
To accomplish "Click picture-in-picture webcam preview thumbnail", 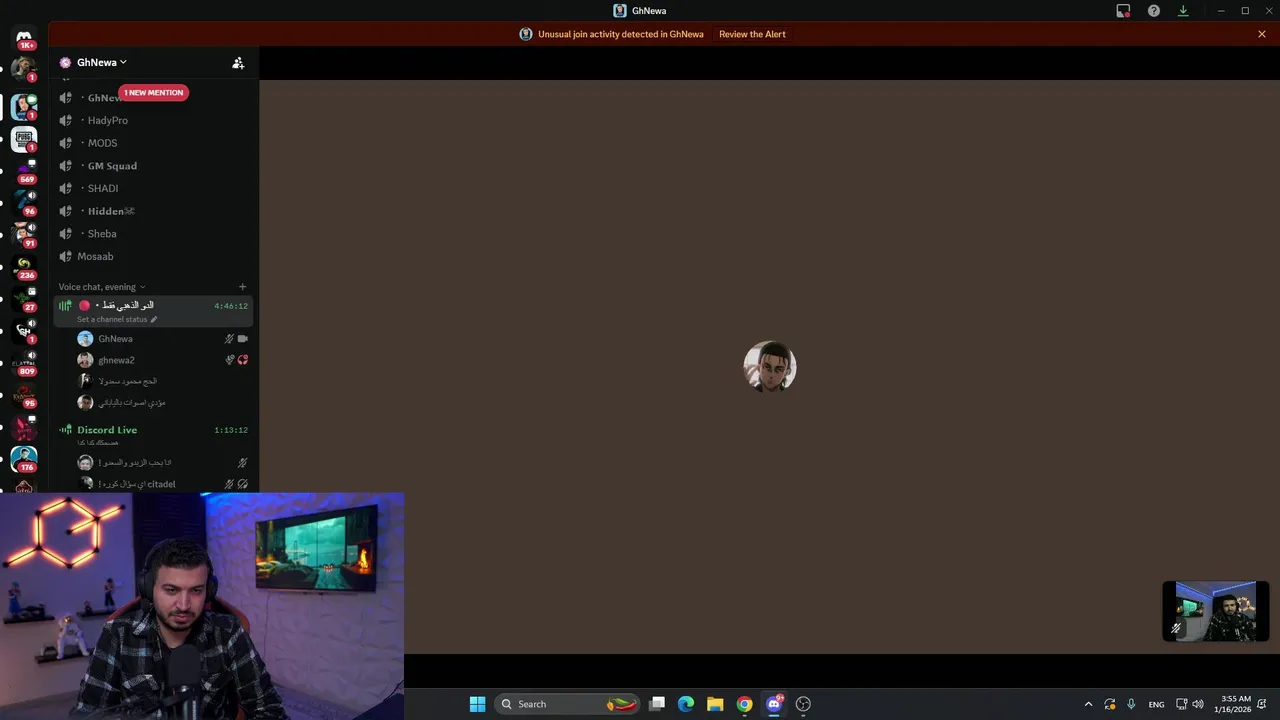I will pos(1215,611).
